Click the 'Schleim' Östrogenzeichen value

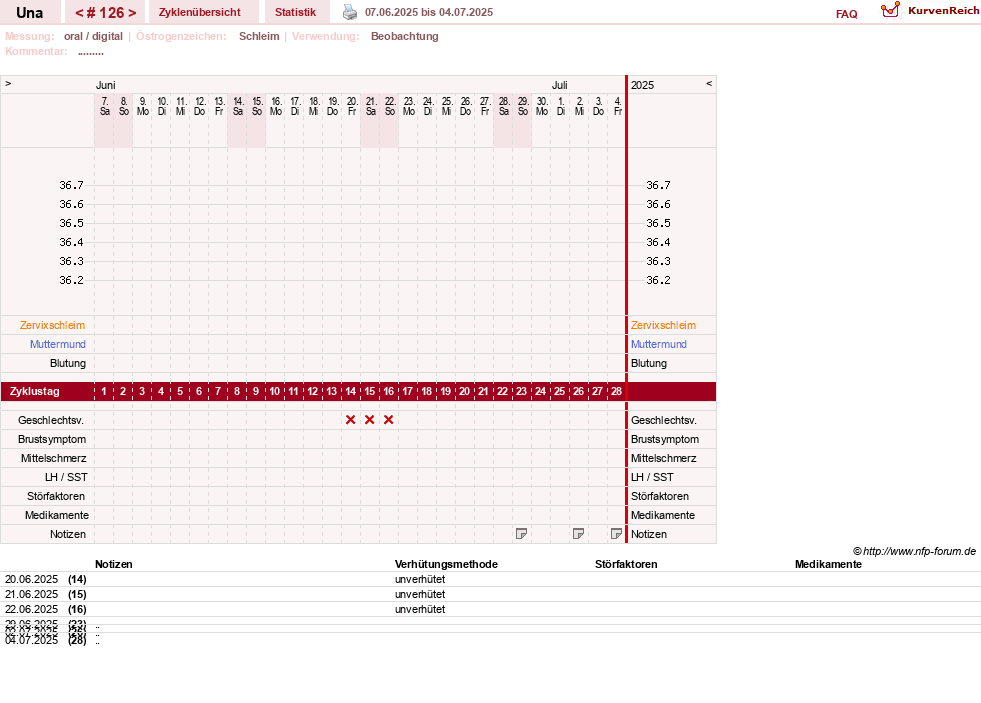coord(259,36)
